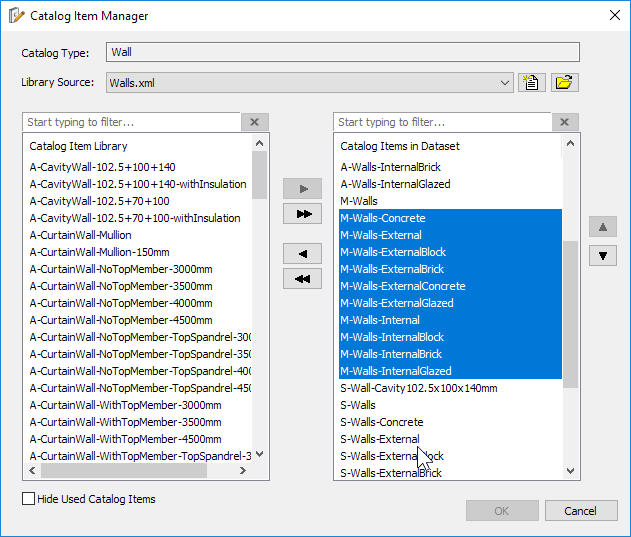Click the remove selected item left arrow
631x537 pixels.
302,254
